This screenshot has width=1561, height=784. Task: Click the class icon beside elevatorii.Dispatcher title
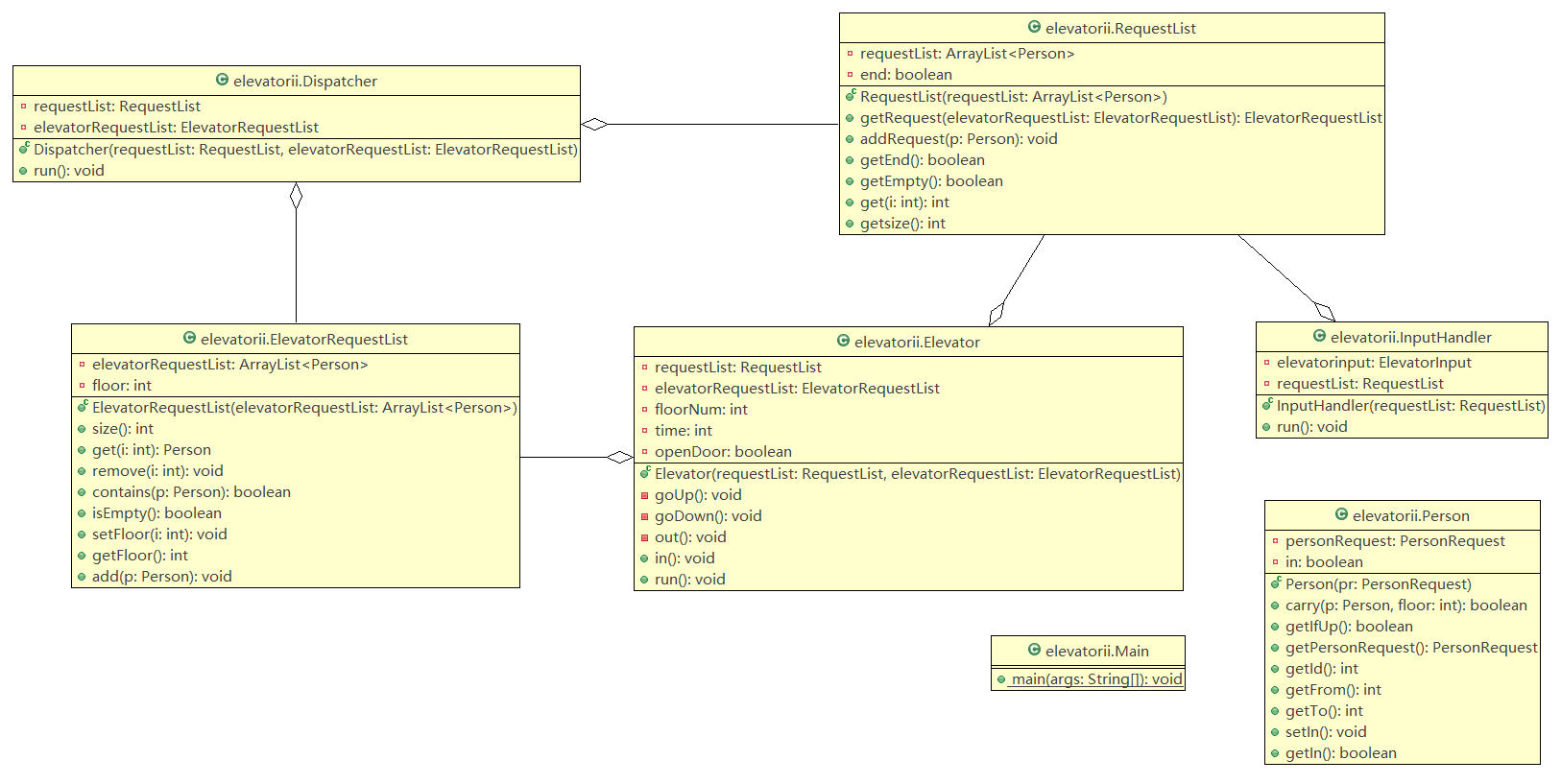coord(222,81)
